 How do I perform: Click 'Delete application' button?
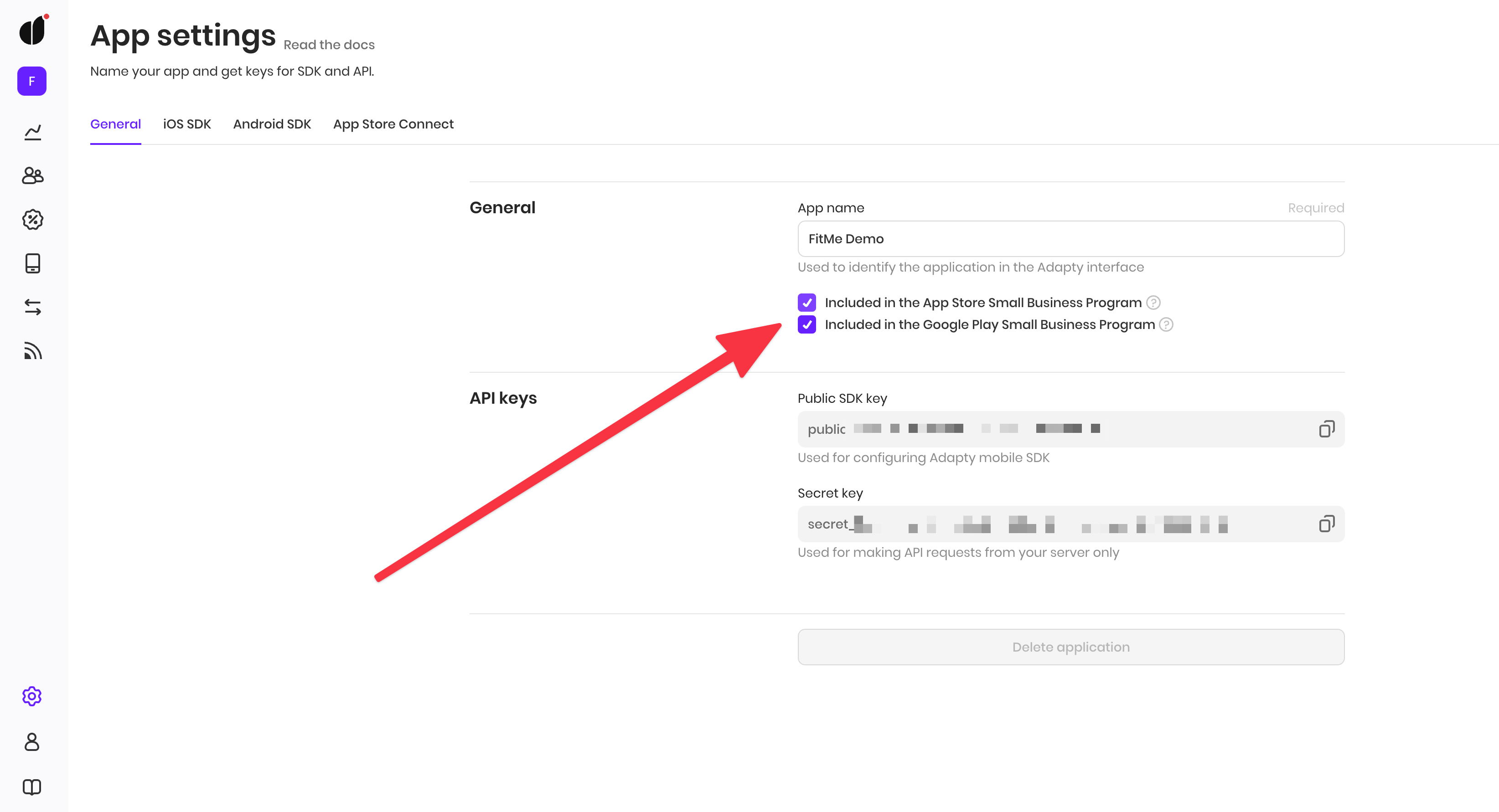coord(1071,646)
